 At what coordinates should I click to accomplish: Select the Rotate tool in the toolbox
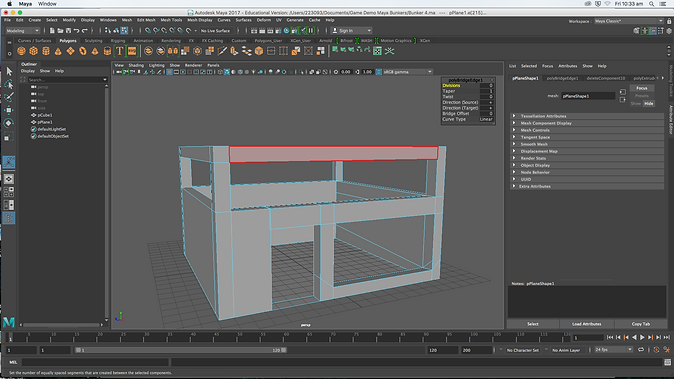[9, 123]
